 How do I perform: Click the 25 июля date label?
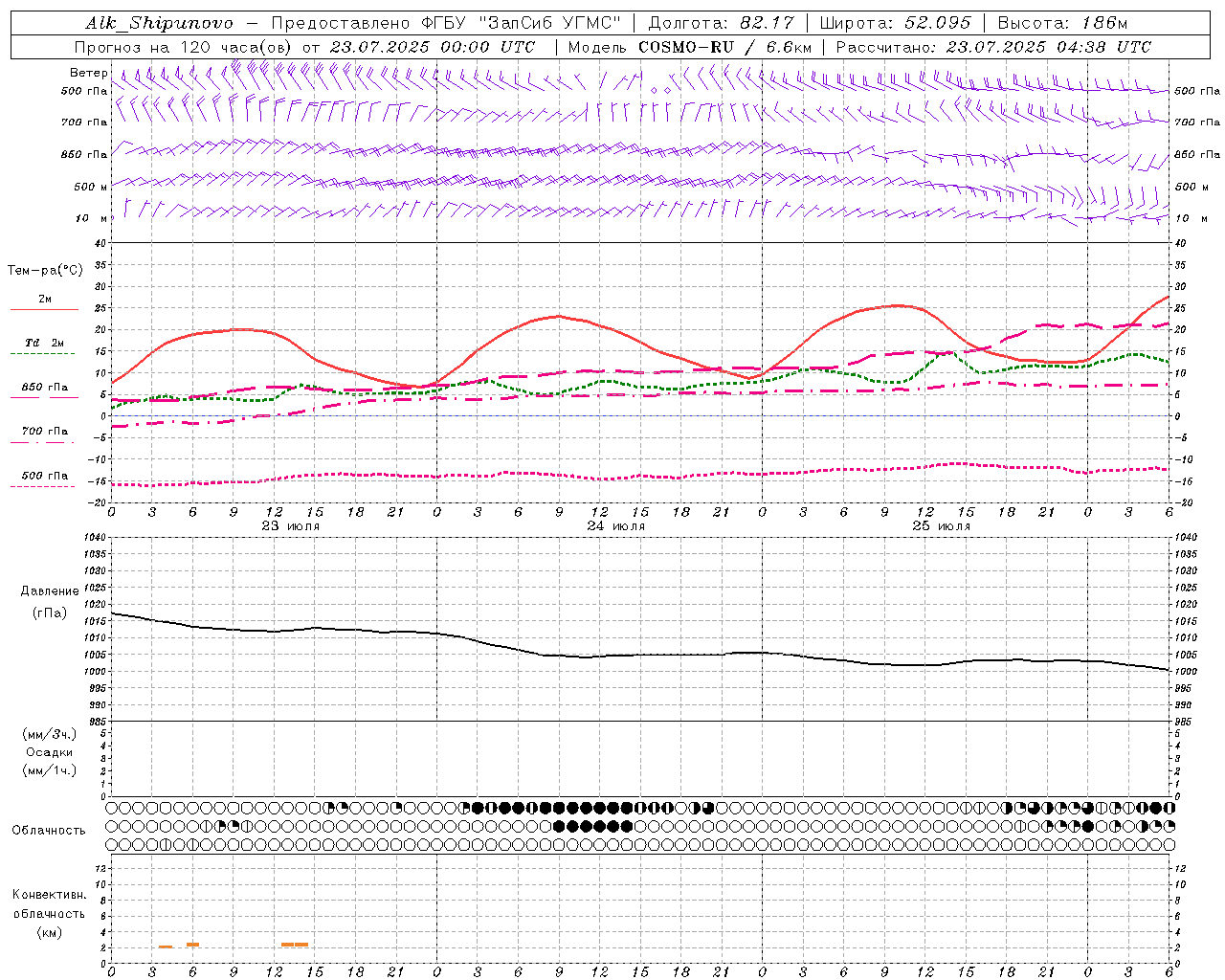tap(942, 526)
